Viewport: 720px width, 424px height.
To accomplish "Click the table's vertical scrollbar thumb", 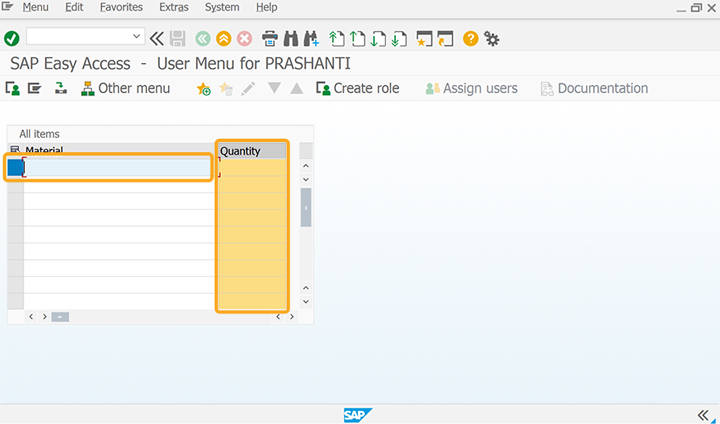I will (306, 207).
